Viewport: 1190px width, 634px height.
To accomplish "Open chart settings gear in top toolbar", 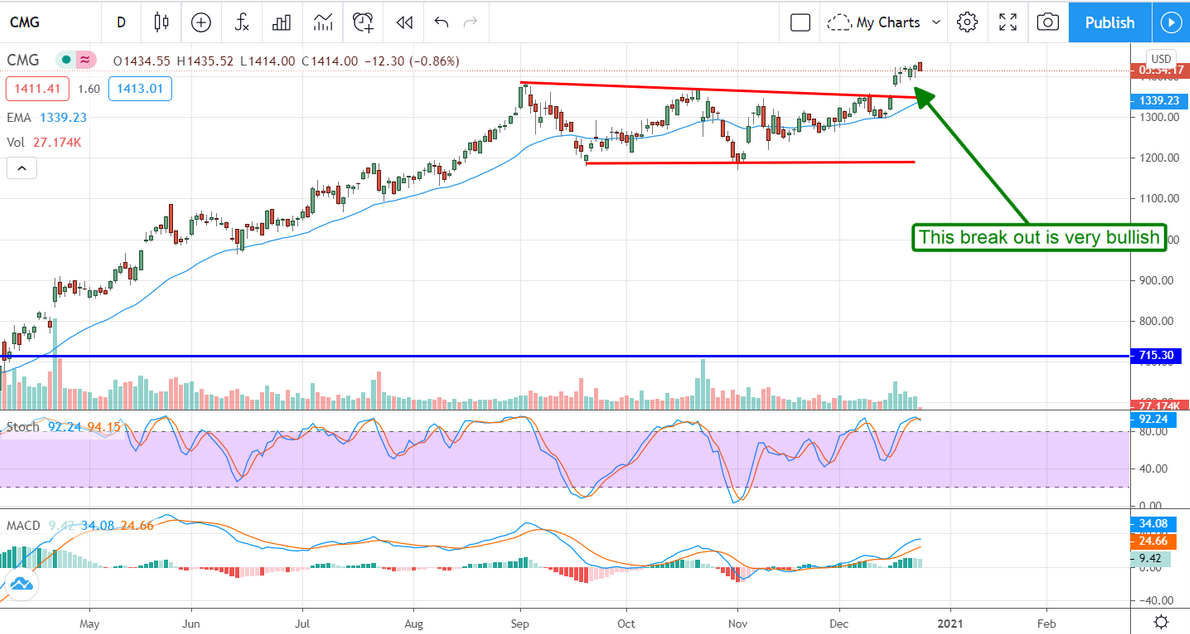I will [967, 23].
